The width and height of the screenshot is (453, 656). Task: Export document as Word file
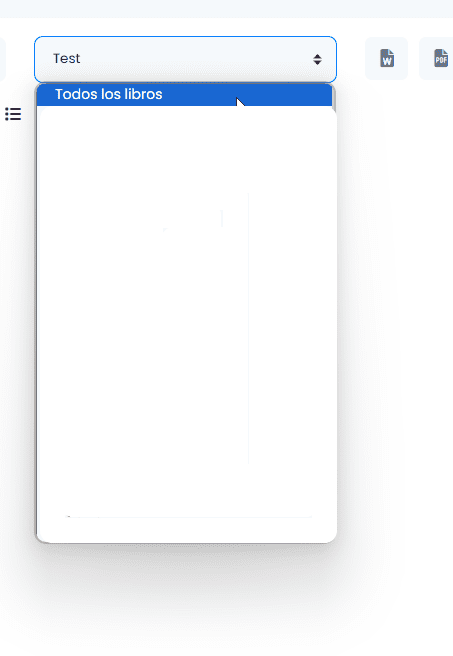386,59
